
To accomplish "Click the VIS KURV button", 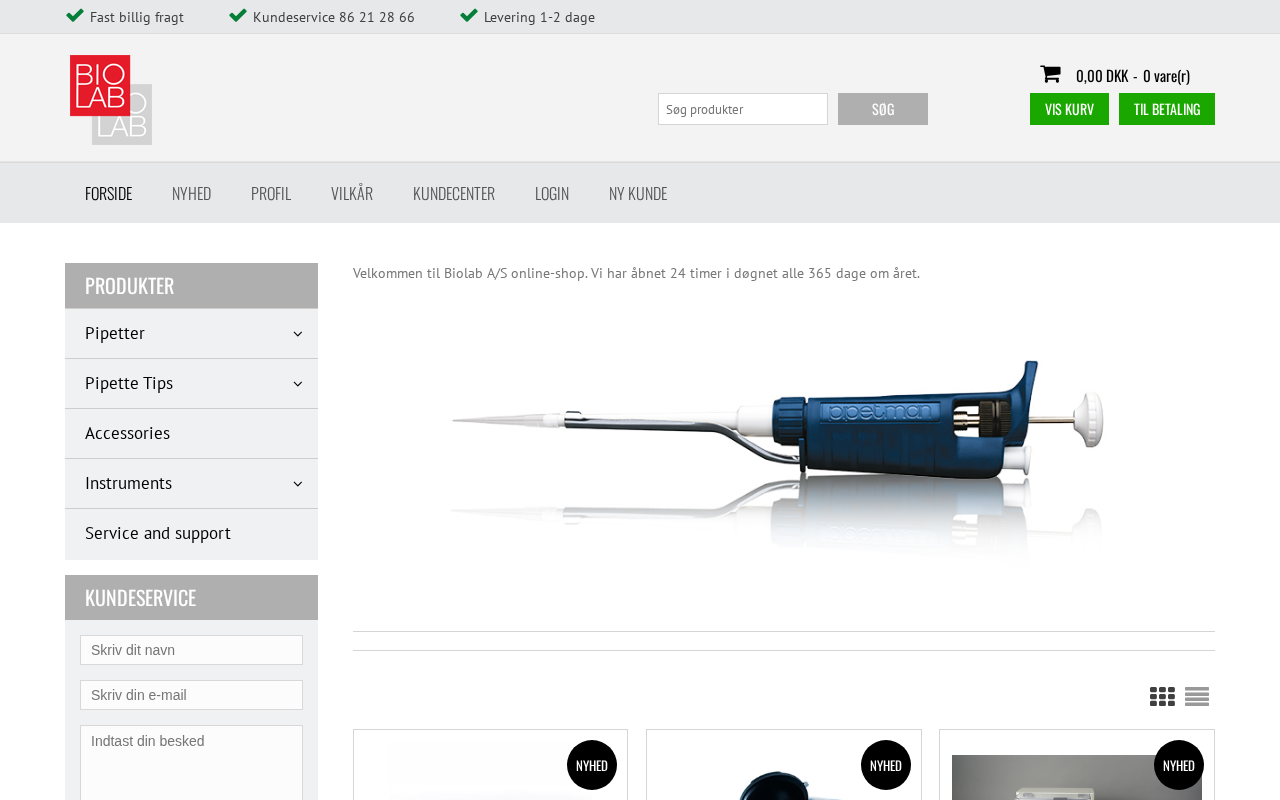I will [1069, 109].
